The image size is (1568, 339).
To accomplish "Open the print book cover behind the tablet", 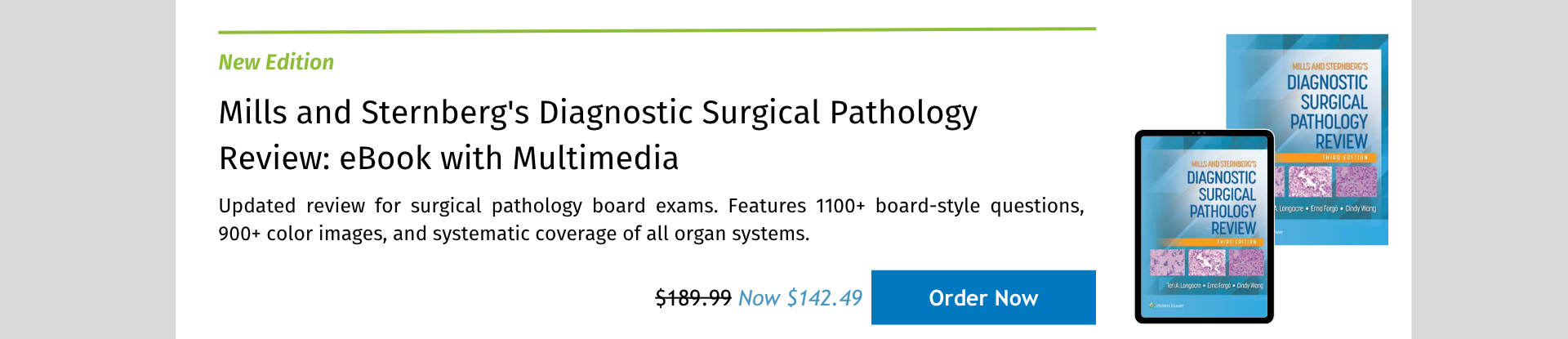I will click(1307, 140).
